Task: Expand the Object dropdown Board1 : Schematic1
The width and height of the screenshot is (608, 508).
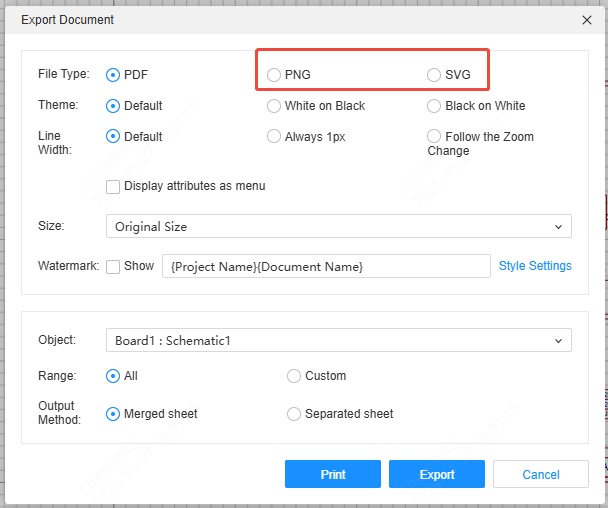Action: (338, 341)
